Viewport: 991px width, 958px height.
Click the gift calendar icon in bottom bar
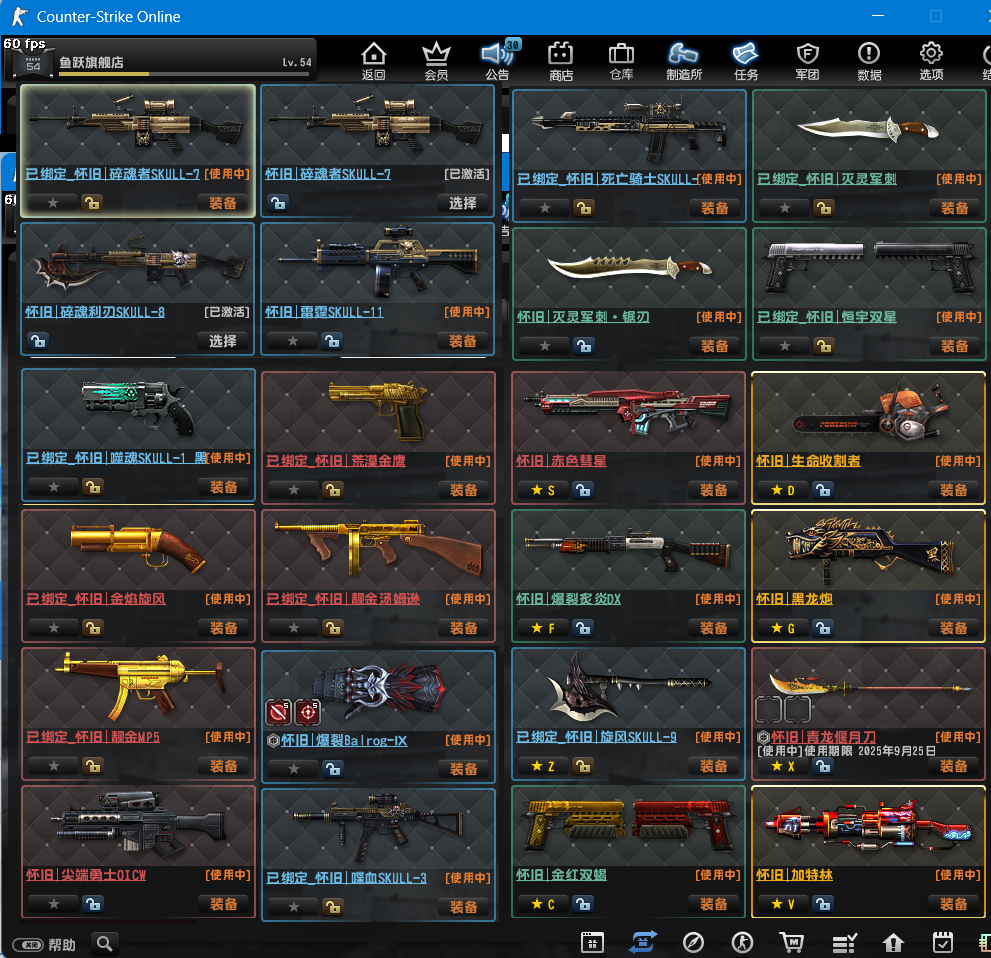[592, 942]
